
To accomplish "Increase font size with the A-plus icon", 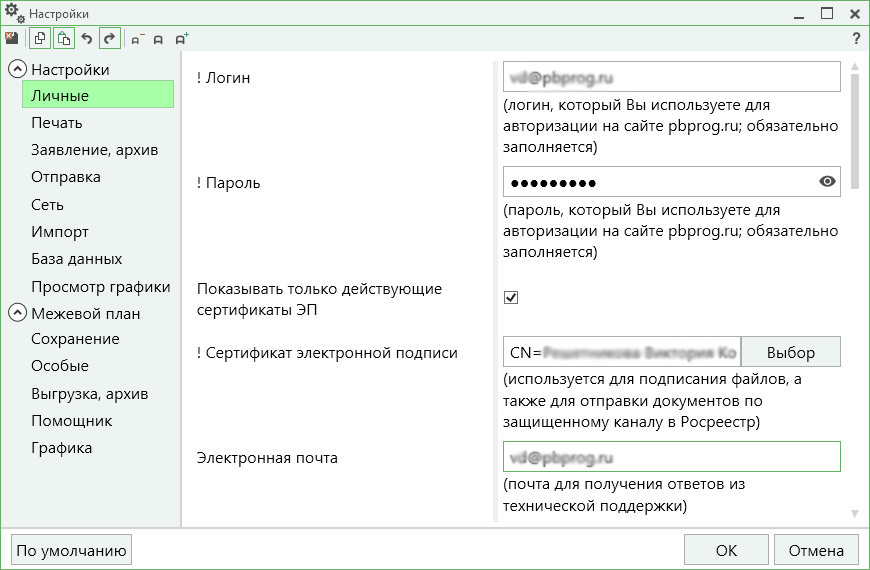I will (x=182, y=39).
